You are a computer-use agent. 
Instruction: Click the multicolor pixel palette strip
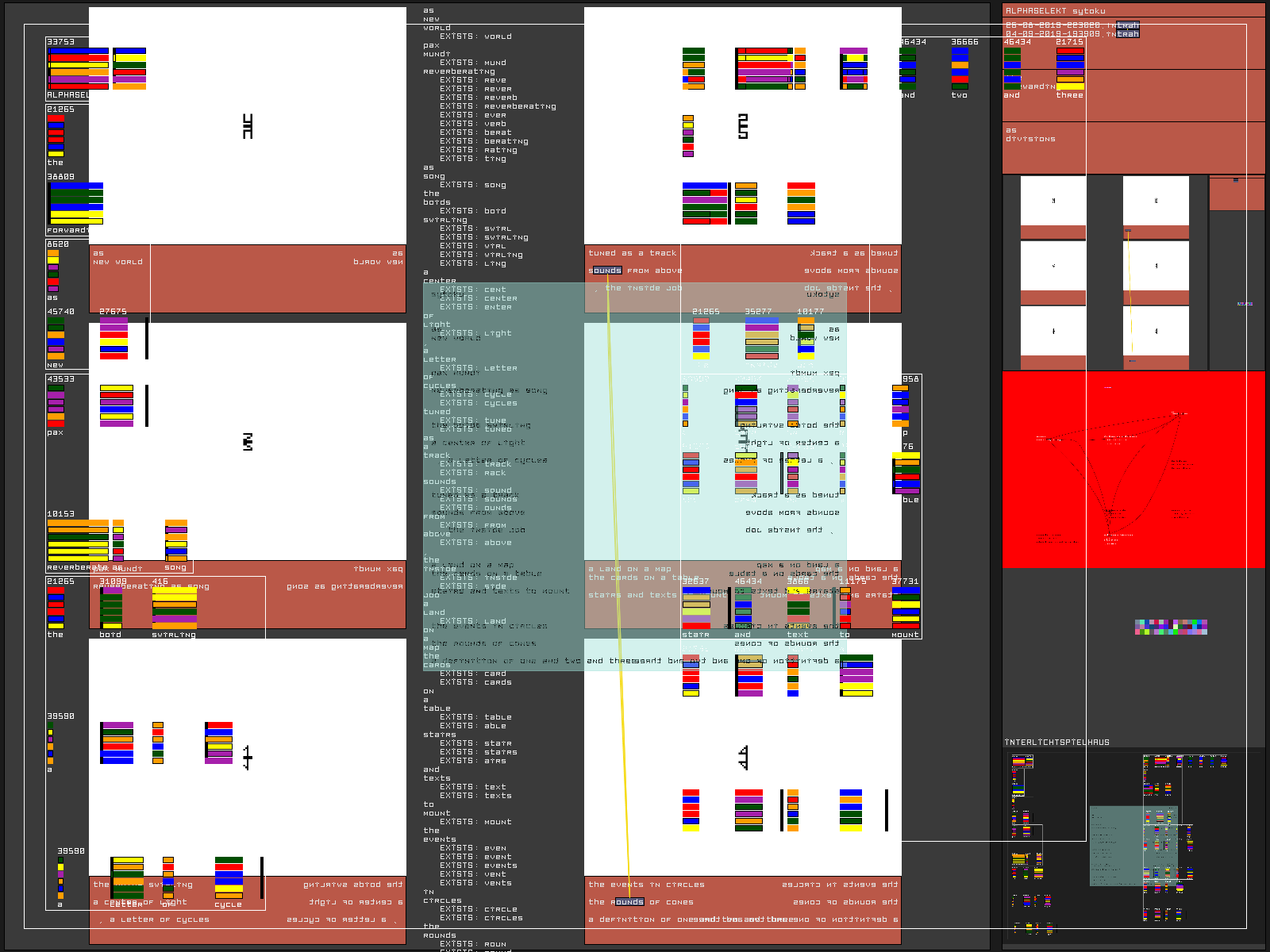[x=1171, y=628]
